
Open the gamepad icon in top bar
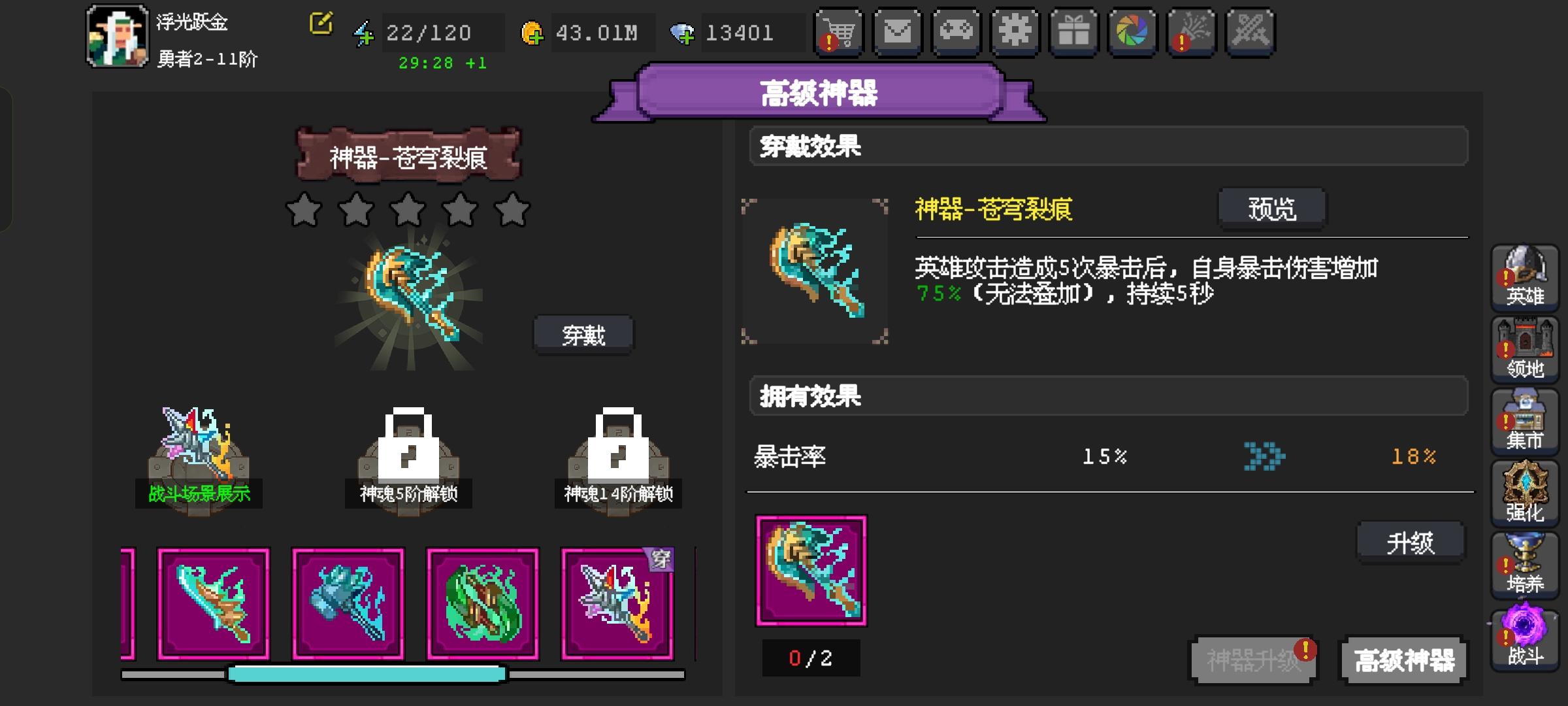point(956,33)
